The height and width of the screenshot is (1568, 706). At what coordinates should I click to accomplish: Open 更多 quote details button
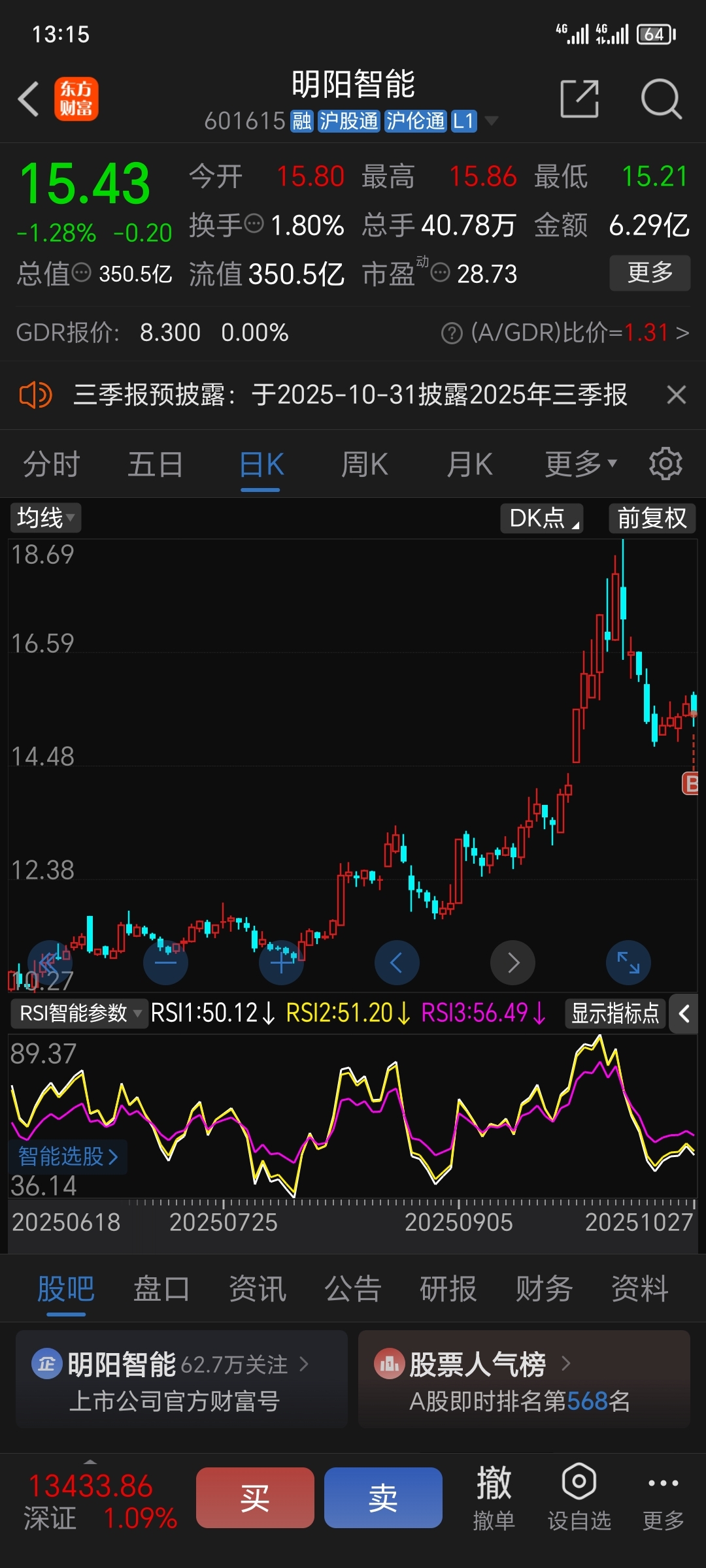point(650,272)
